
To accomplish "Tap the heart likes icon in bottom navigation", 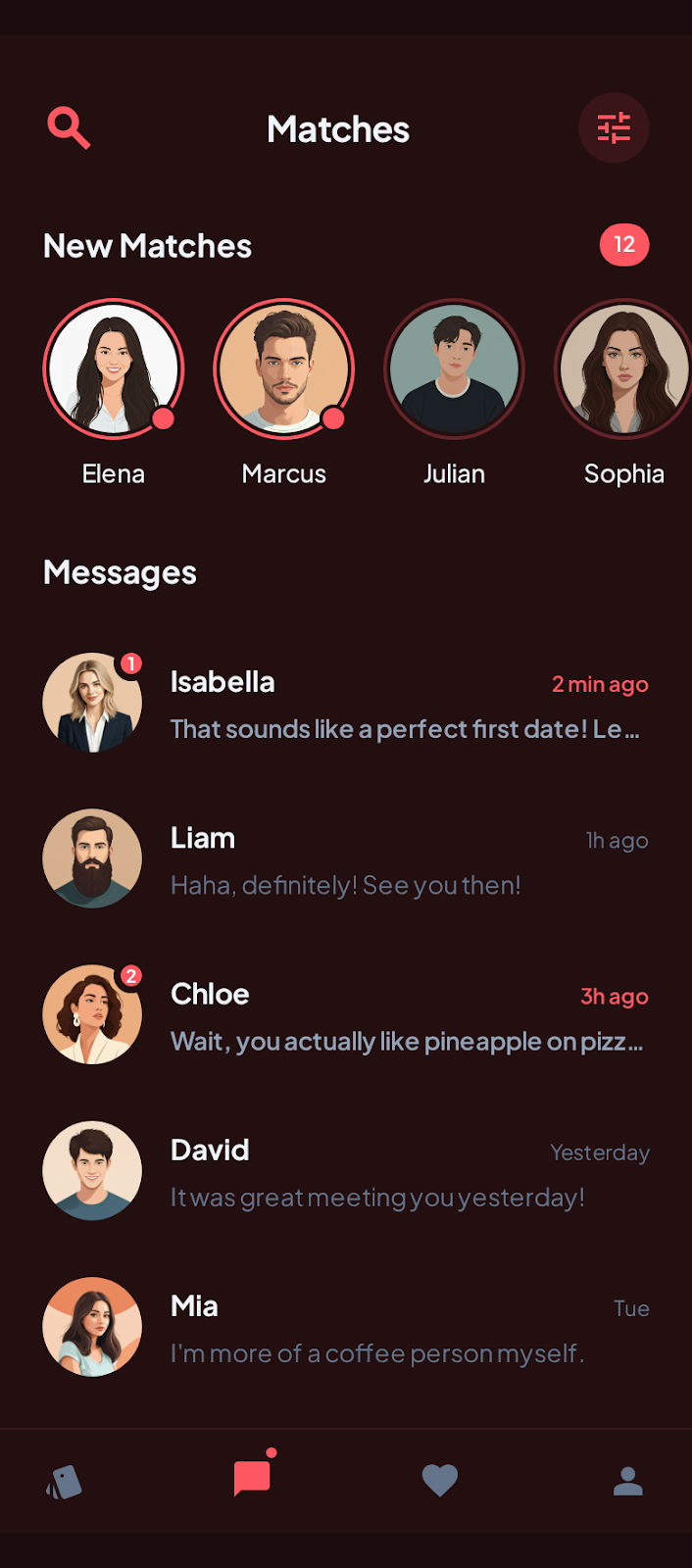I will pyautogui.click(x=439, y=1481).
